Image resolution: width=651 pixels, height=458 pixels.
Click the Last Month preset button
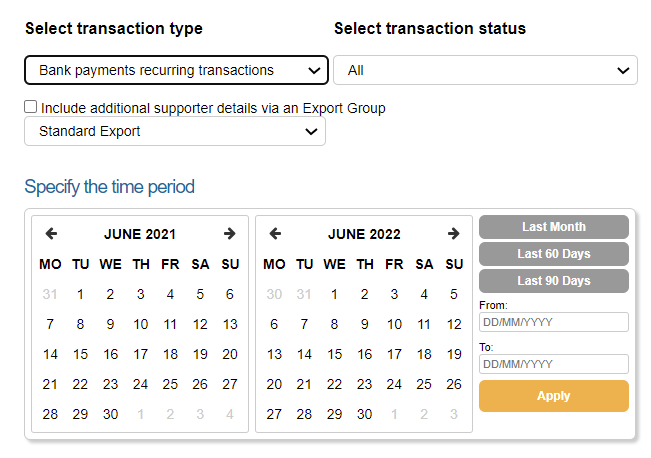point(553,227)
